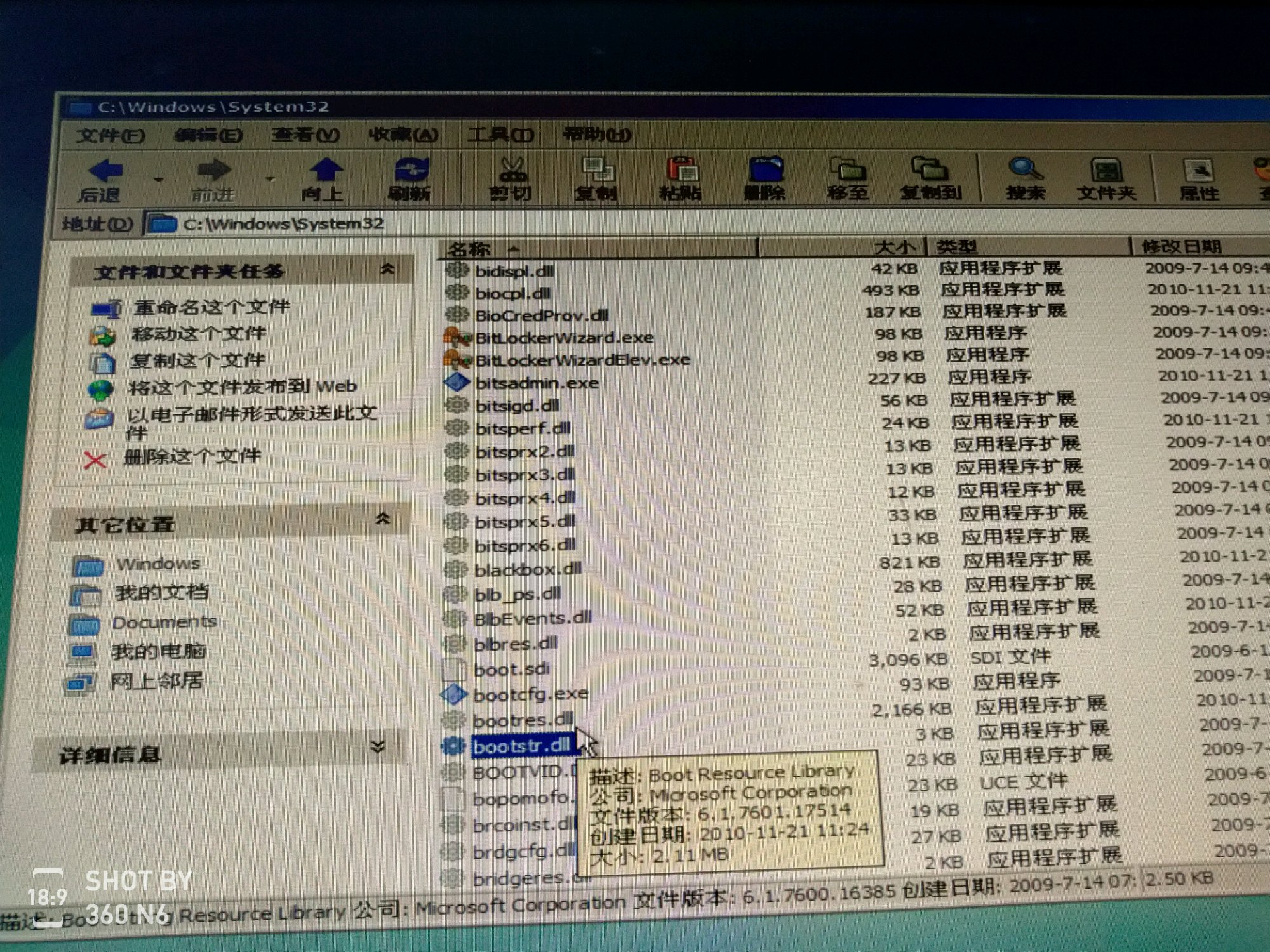1270x952 pixels.
Task: Open the Back button history dropdown arrow
Action: (x=158, y=180)
